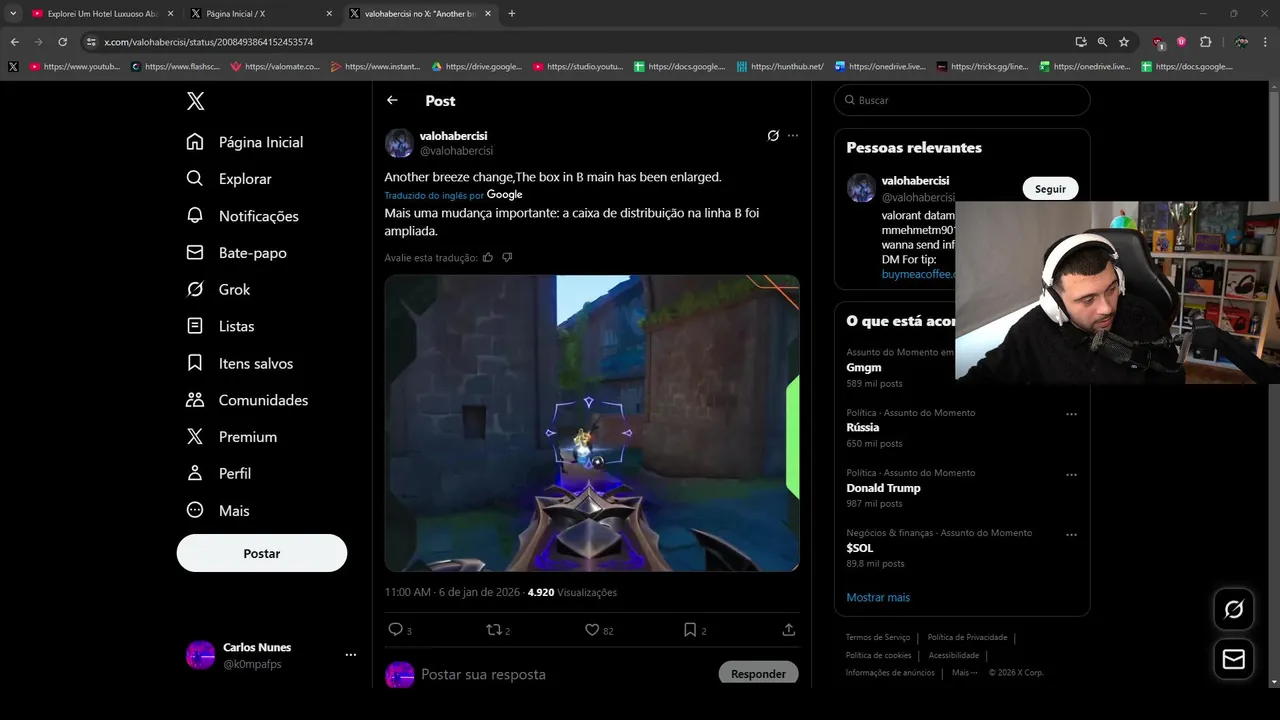1280x720 pixels.
Task: Open Política de Privacidade link
Action: 967,637
